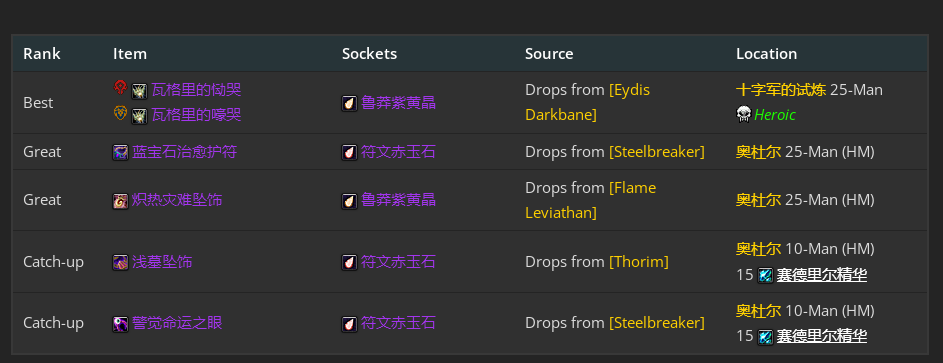Open the 瓦格里的嚎哭 item link
The image size is (943, 363).
(x=196, y=114)
